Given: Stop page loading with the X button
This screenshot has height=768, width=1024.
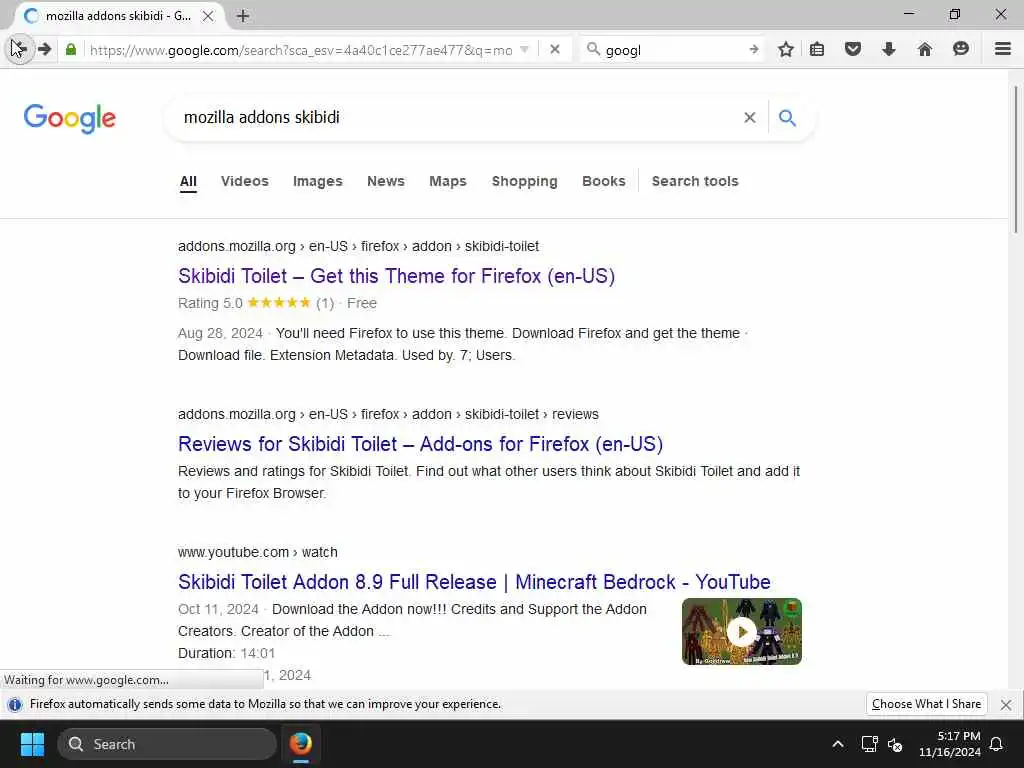Looking at the screenshot, I should tap(554, 49).
